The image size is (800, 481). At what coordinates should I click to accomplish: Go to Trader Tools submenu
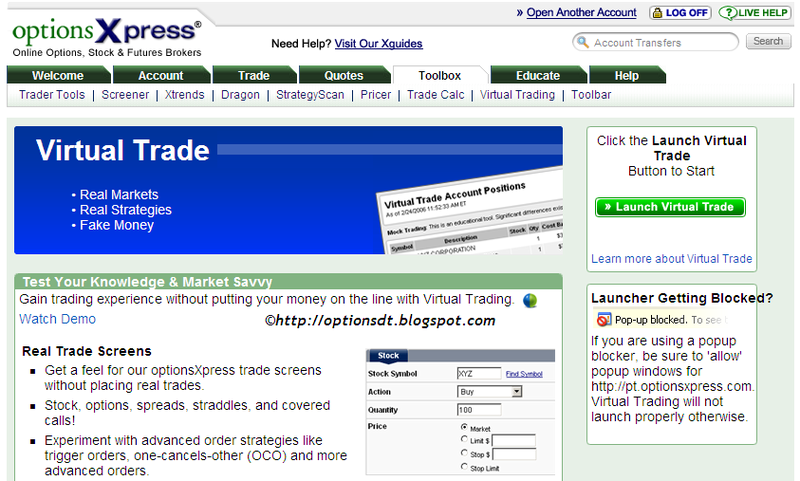[x=52, y=95]
